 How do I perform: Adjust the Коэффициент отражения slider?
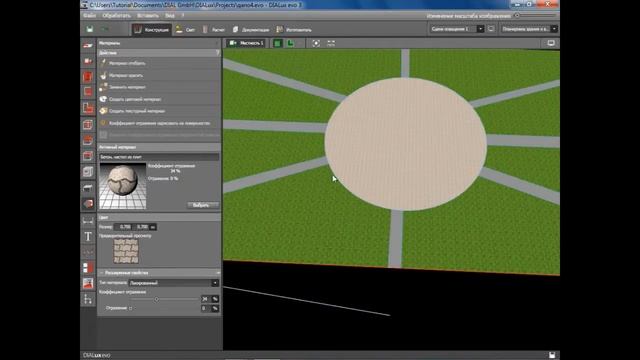pos(164,299)
